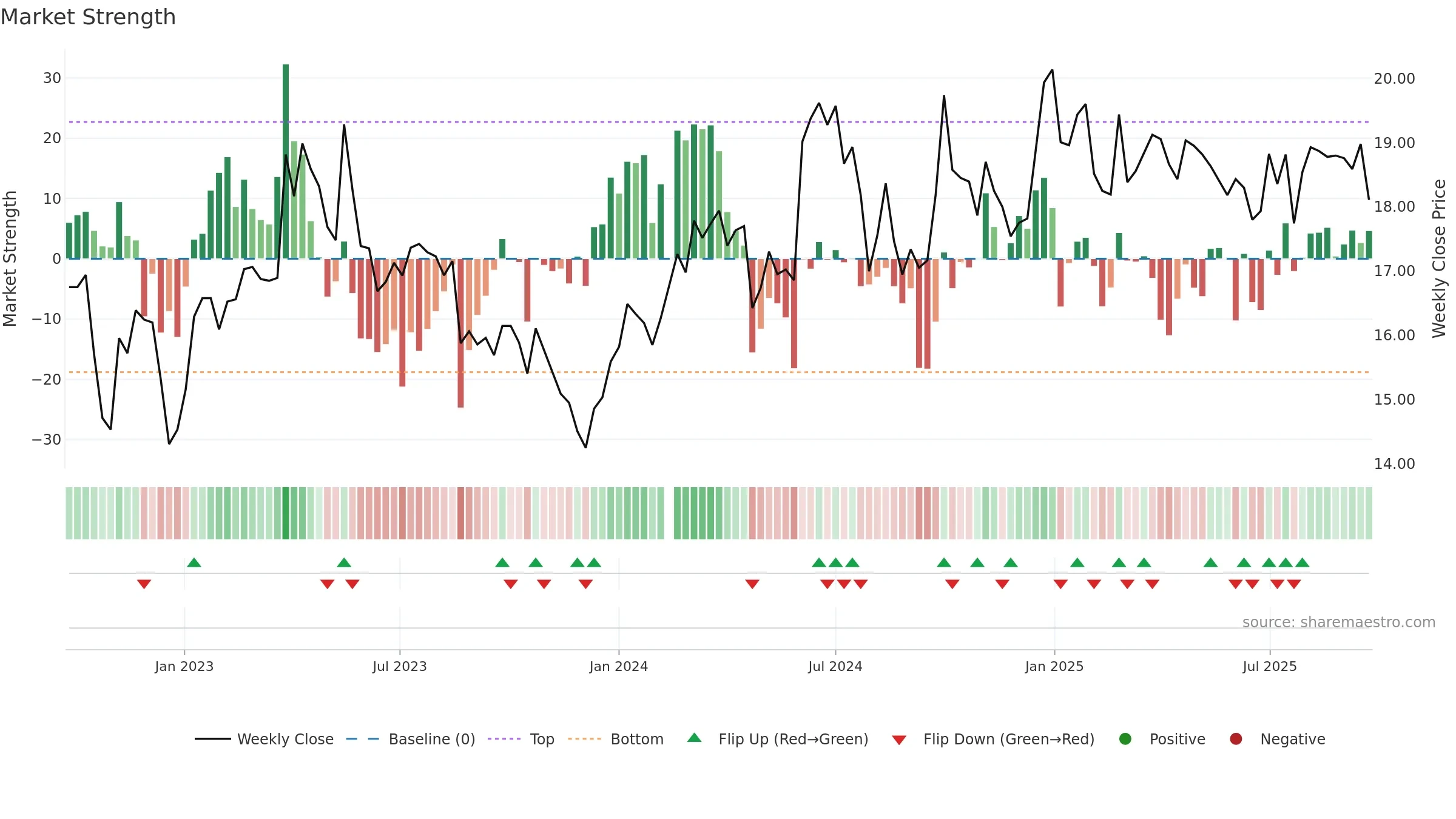Click the tallest green bar above 30

286,161
